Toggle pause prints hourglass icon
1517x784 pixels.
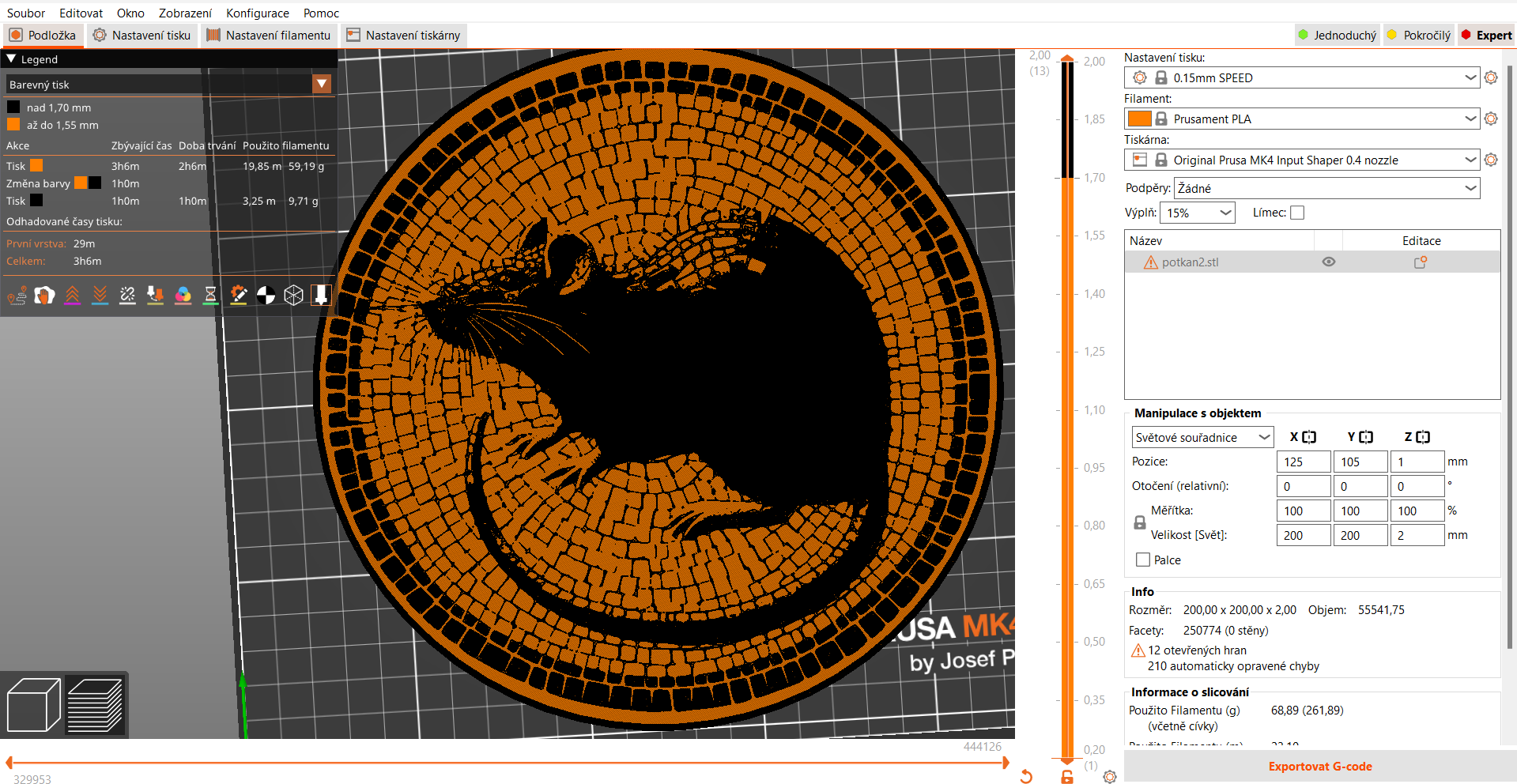click(x=210, y=295)
